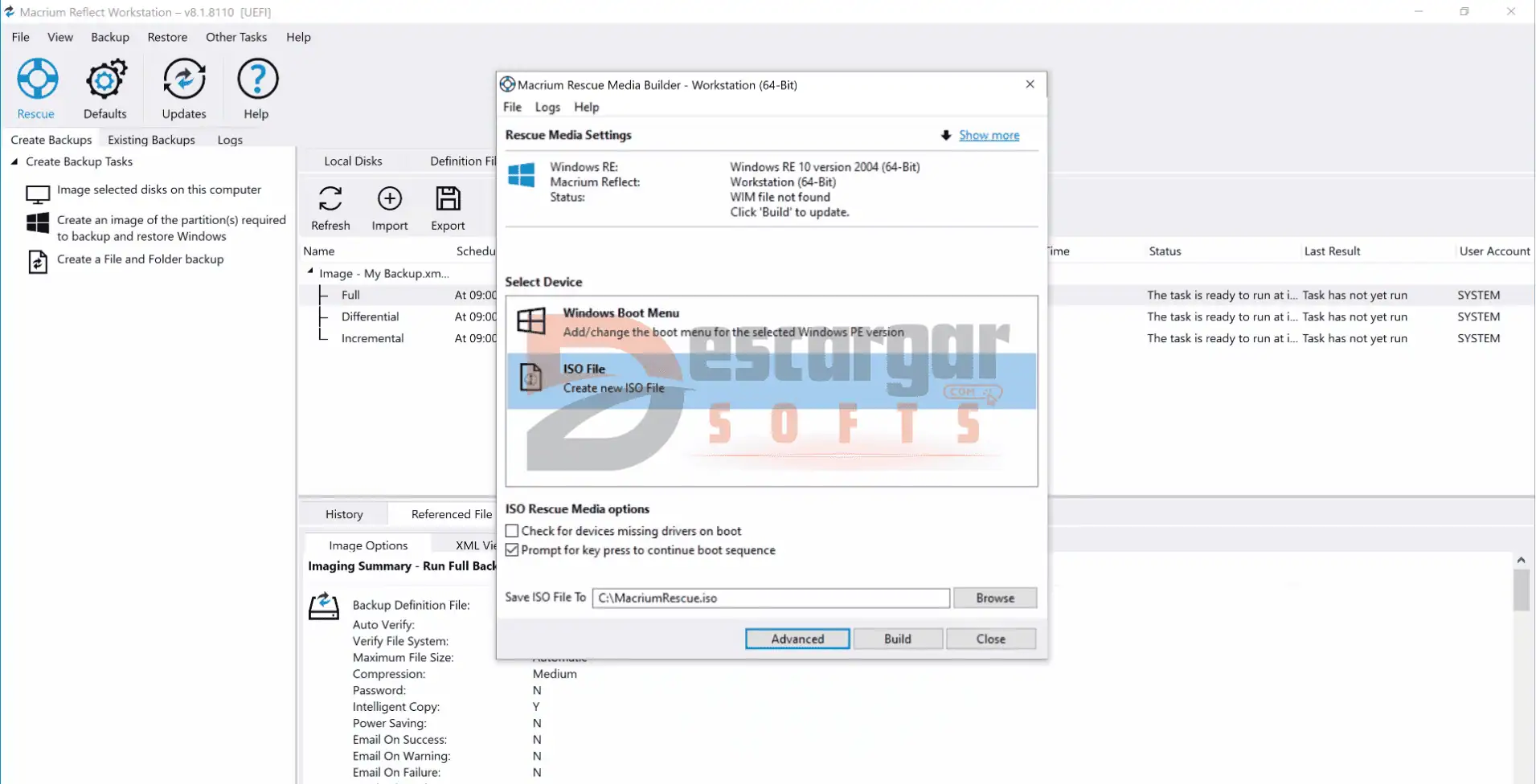Click the Advanced button

(x=797, y=639)
